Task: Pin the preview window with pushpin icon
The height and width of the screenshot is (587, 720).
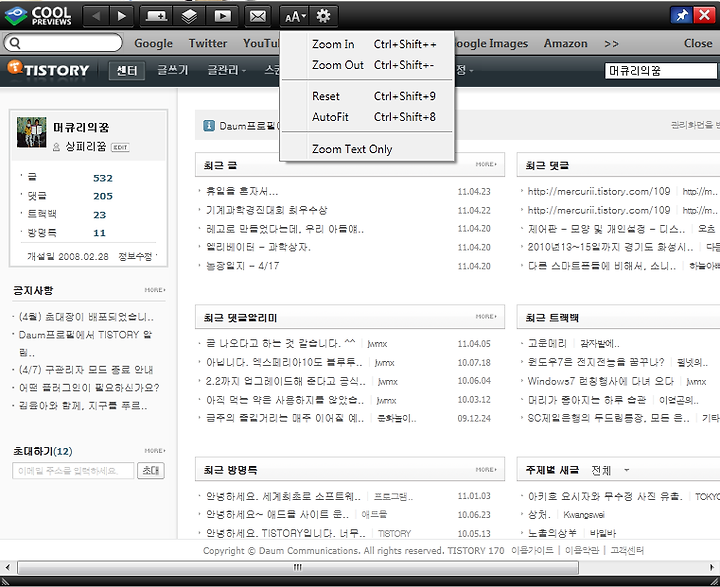Action: [681, 15]
